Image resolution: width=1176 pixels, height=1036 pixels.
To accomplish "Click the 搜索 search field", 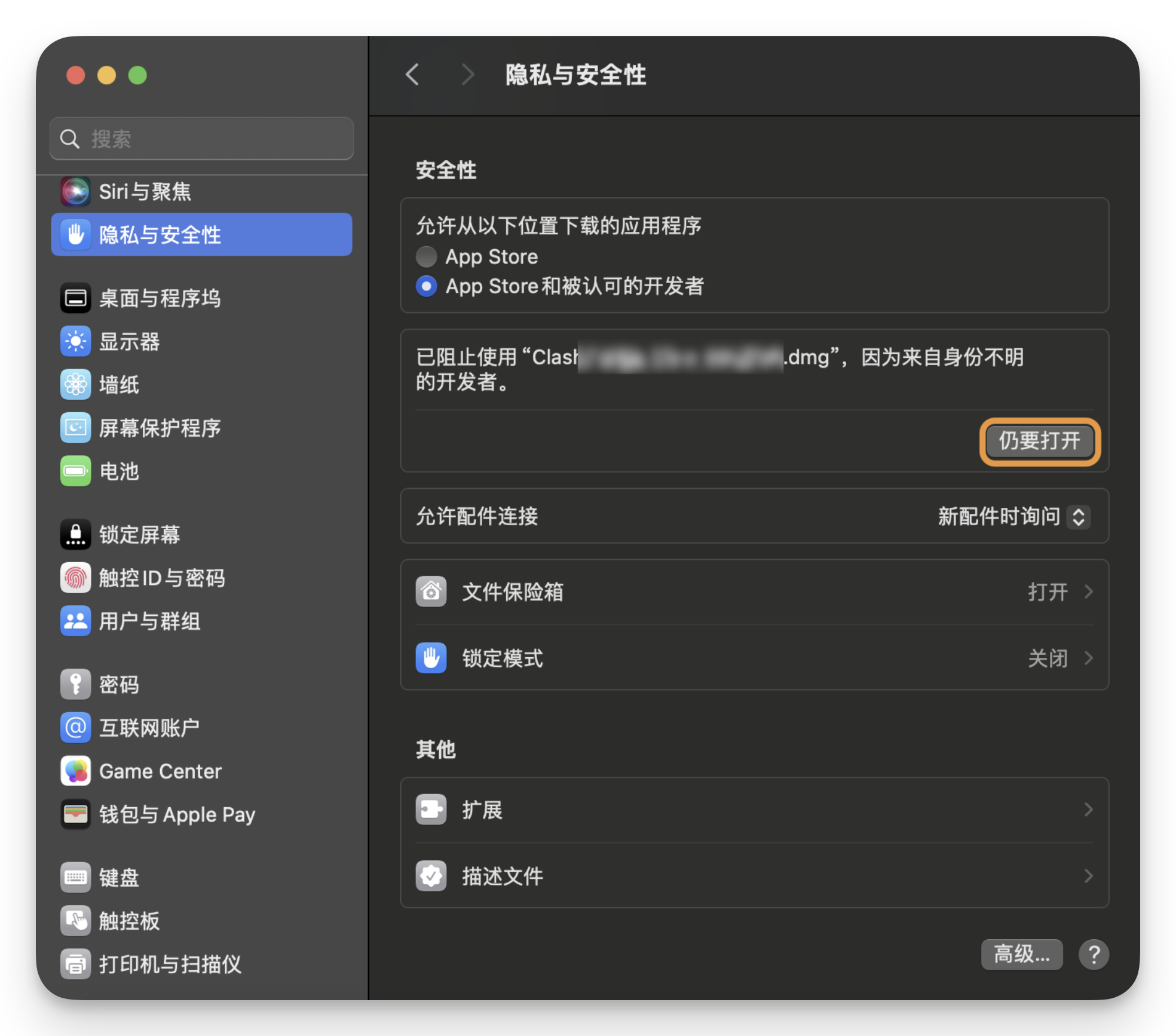I will pyautogui.click(x=202, y=139).
